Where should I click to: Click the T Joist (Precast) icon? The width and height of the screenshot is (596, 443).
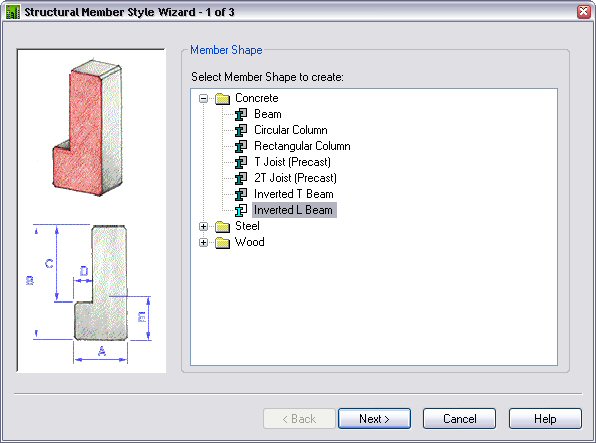coord(241,162)
